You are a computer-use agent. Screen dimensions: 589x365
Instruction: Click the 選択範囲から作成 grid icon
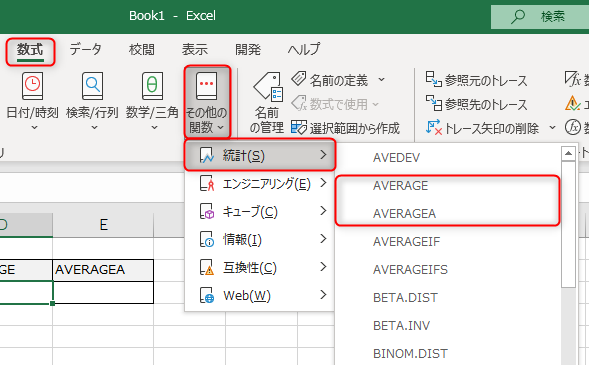(299, 127)
